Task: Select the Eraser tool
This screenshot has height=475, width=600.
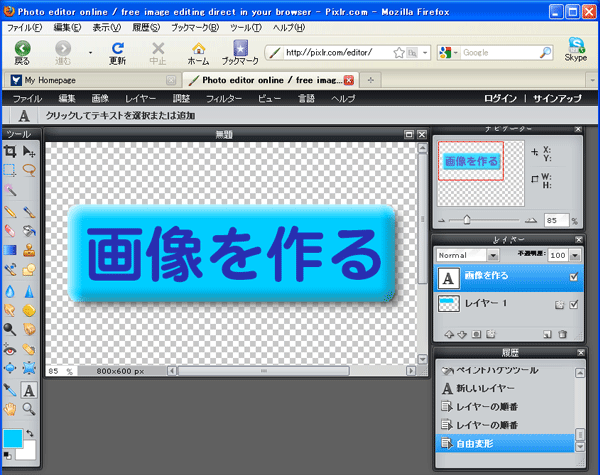Action: [10, 231]
